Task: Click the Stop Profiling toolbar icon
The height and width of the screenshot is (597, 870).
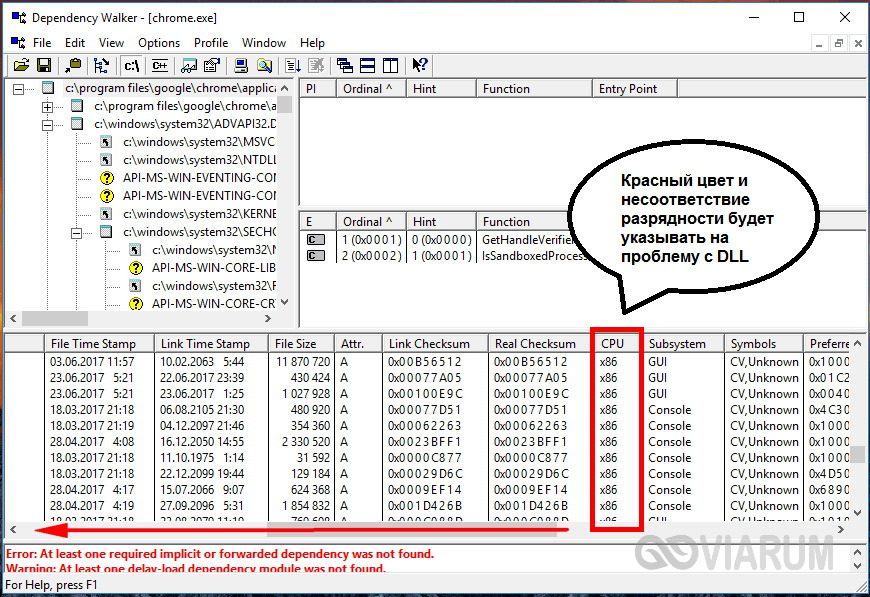Action: click(316, 65)
